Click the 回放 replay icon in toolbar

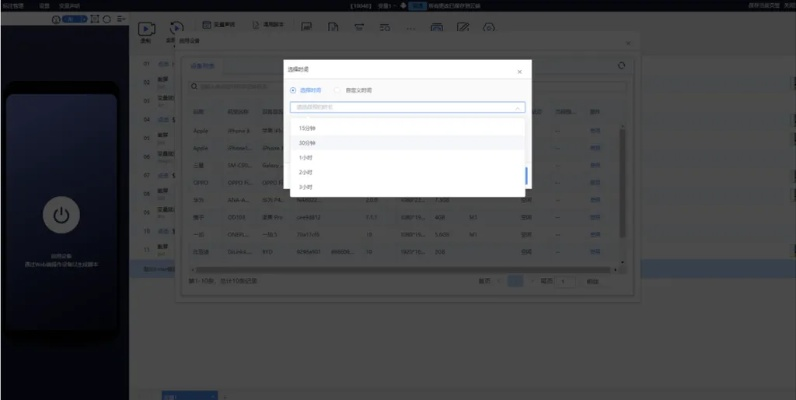click(x=176, y=28)
